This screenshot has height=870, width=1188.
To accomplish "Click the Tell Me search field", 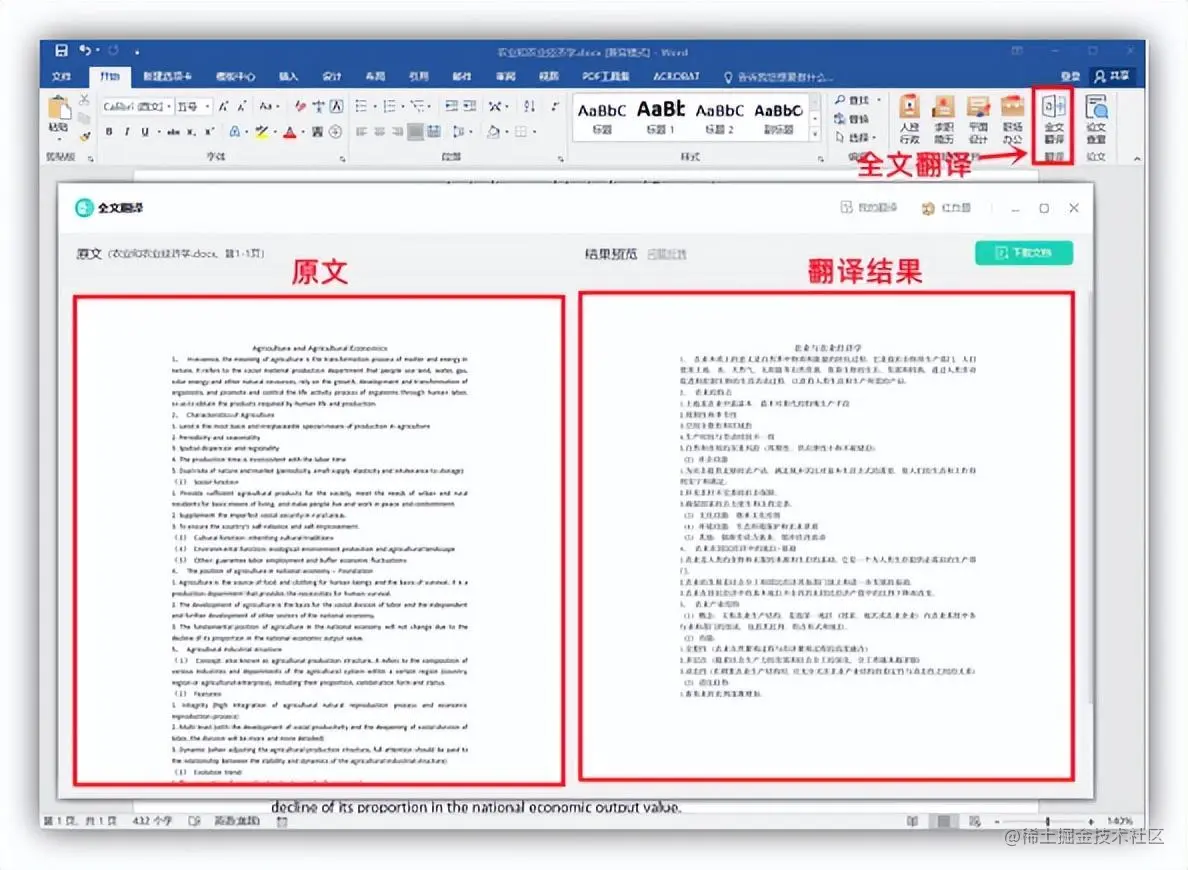I will tap(778, 77).
